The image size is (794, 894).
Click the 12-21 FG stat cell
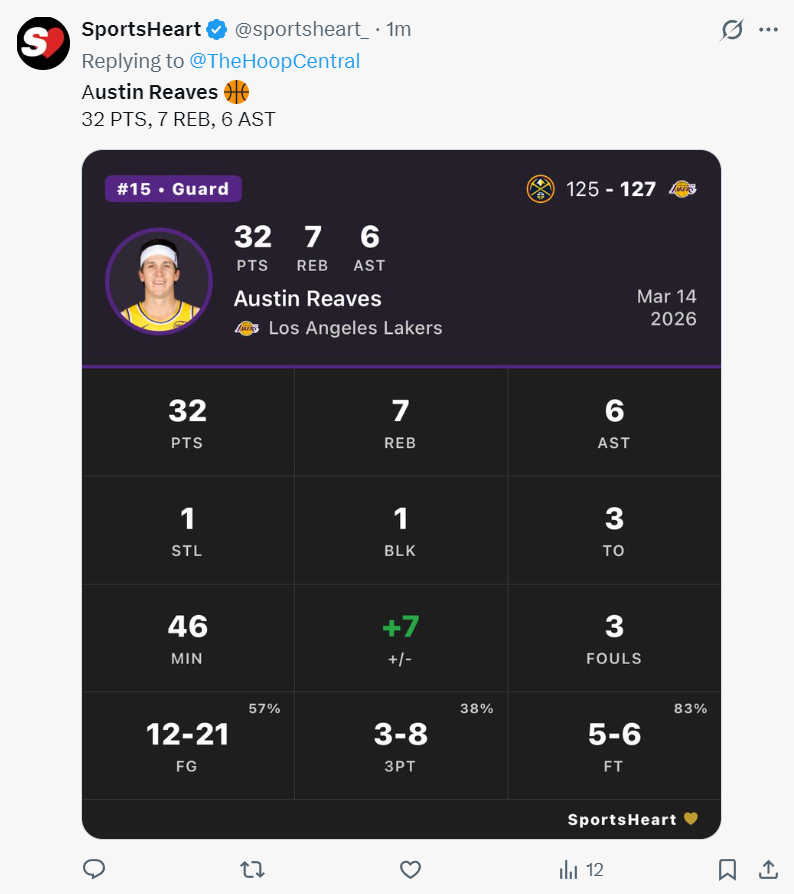[x=187, y=745]
